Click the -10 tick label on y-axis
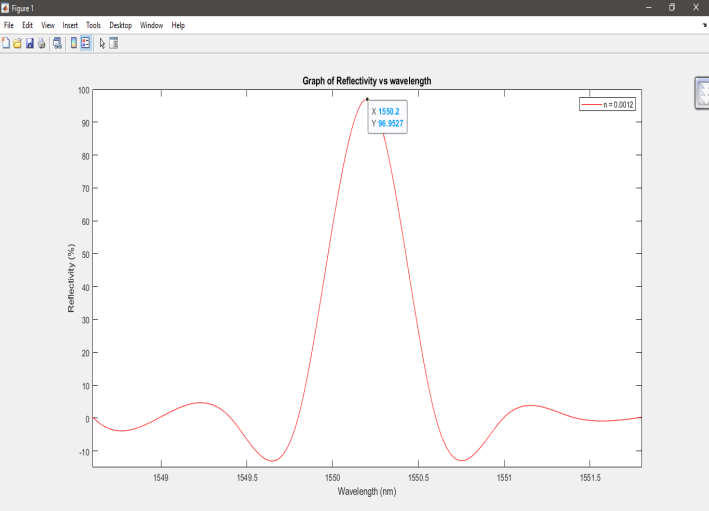 (84, 452)
